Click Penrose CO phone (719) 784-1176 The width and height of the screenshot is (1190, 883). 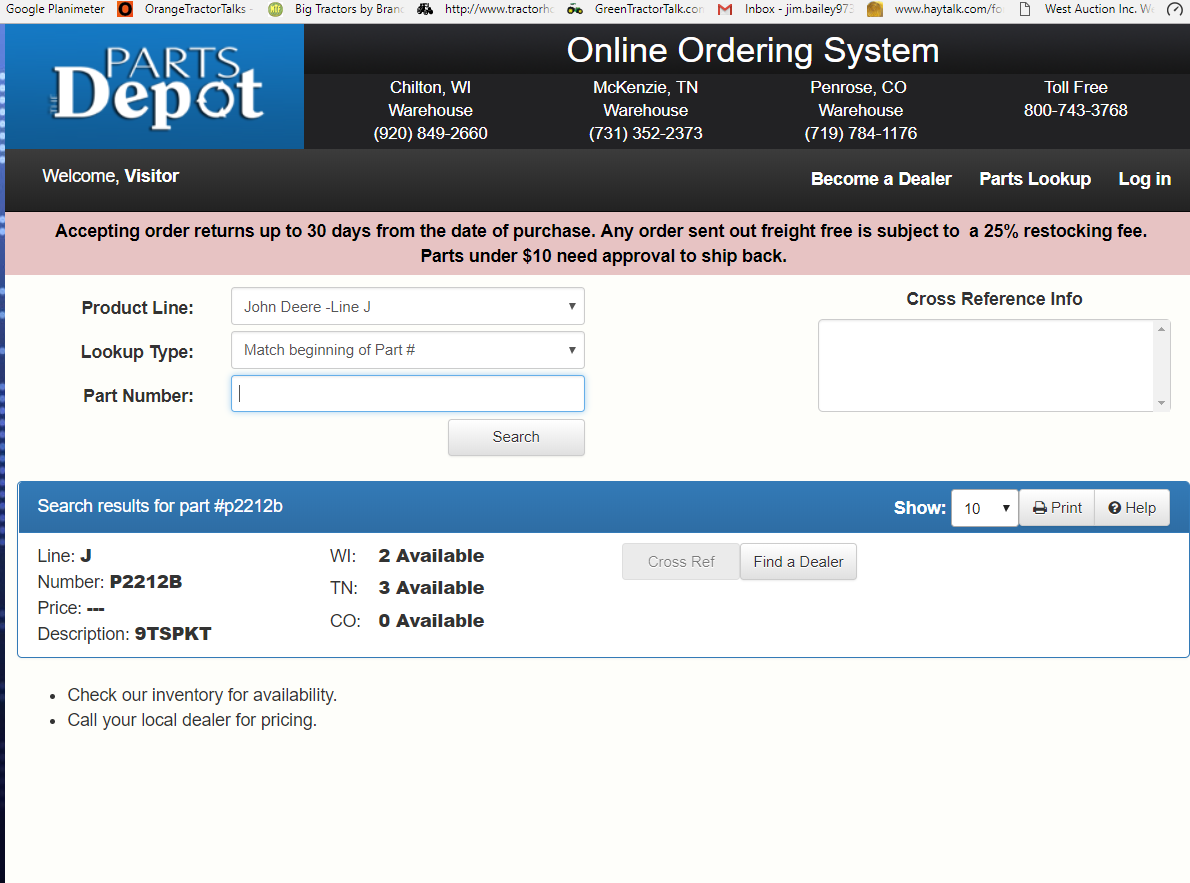861,134
